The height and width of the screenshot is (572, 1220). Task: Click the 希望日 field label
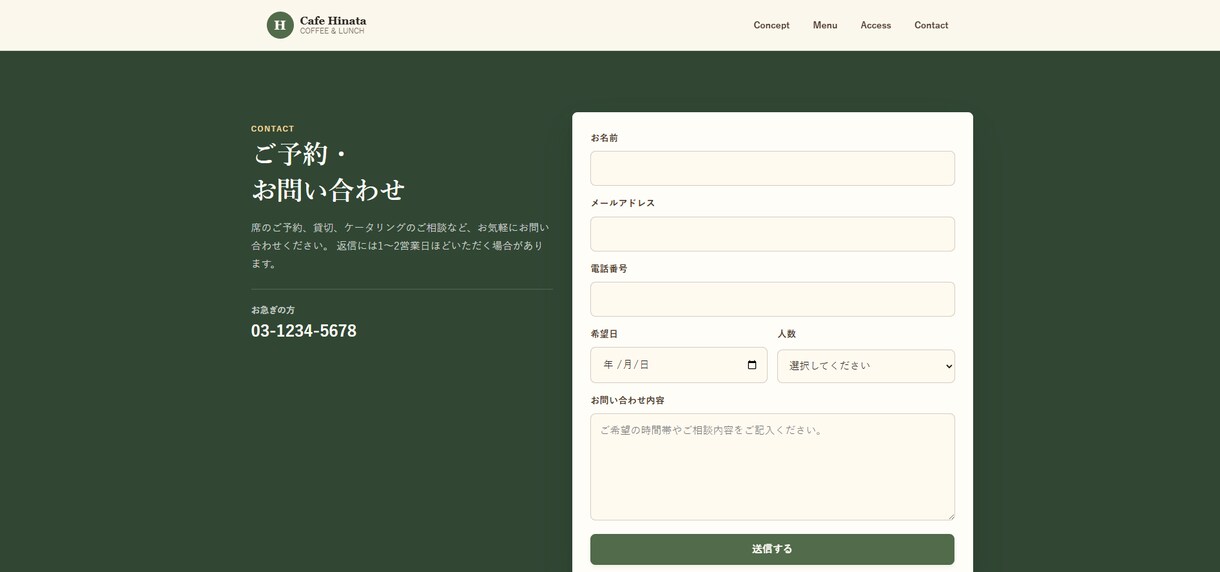point(604,334)
